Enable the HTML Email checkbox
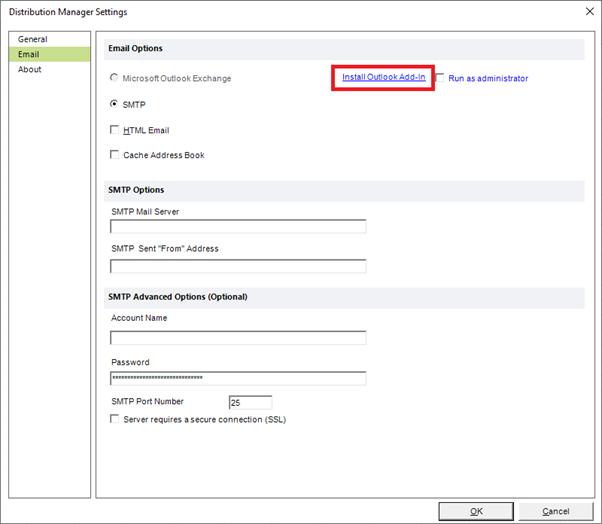This screenshot has width=602, height=524. point(114,130)
